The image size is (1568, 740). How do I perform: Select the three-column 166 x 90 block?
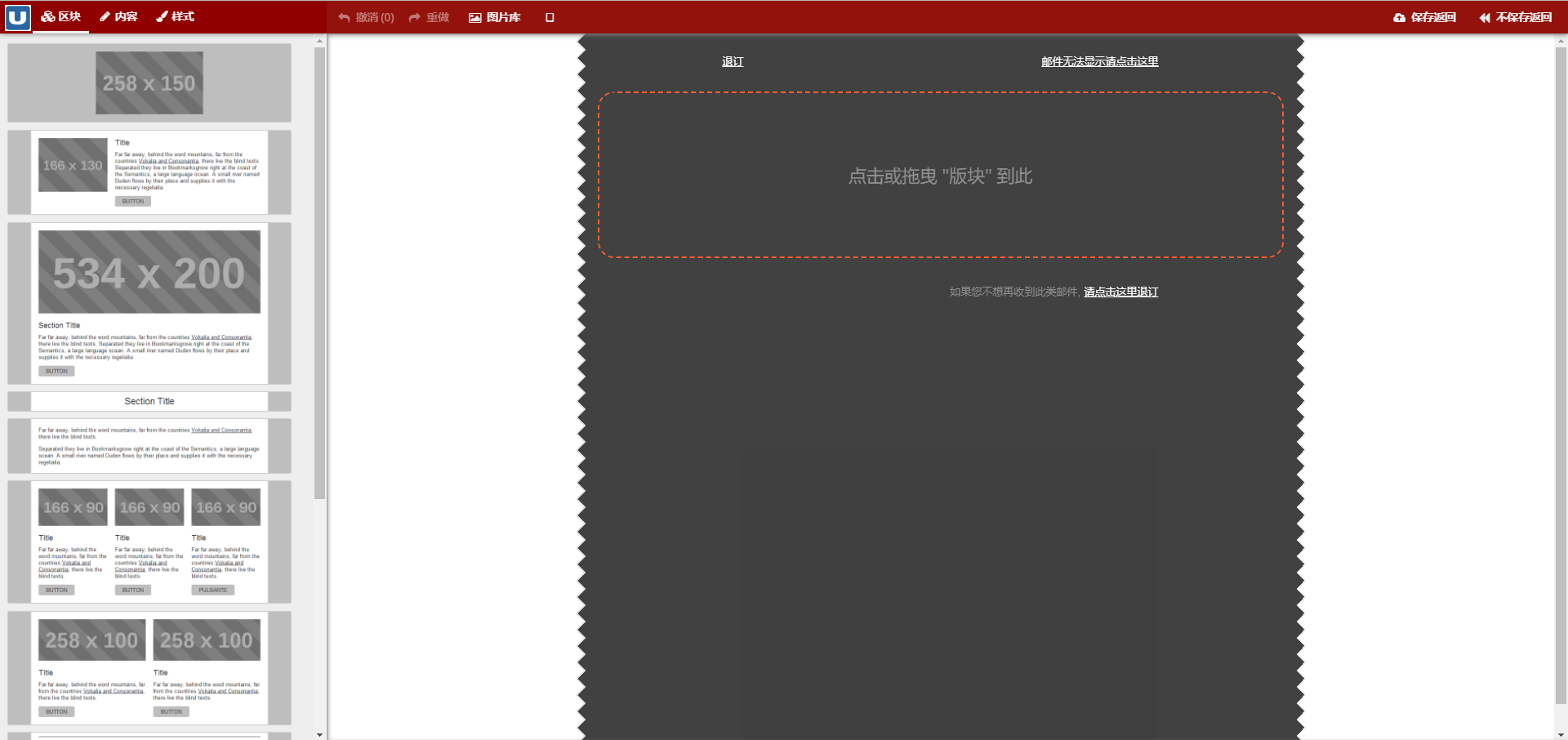coord(149,542)
